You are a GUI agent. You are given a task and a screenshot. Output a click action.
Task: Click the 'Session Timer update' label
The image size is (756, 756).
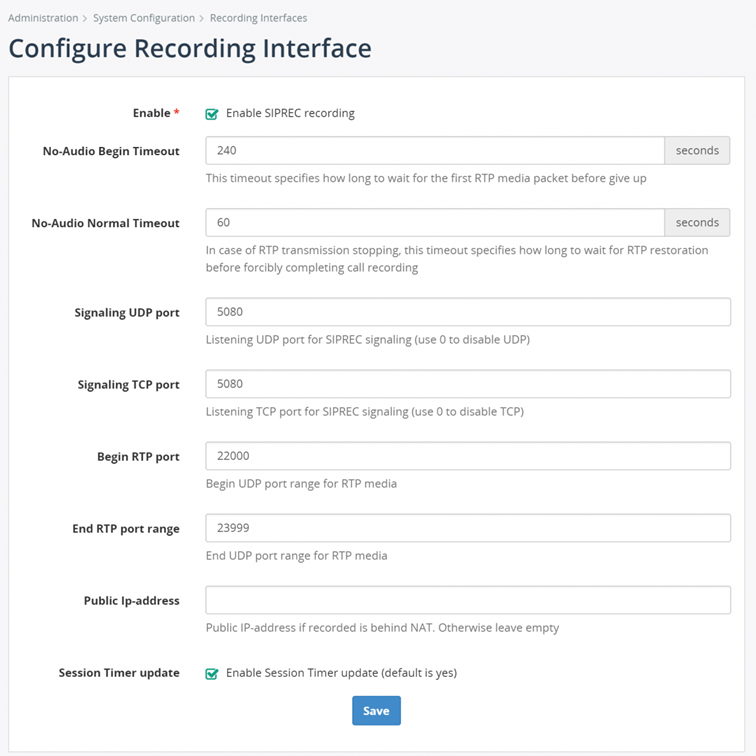[119, 673]
